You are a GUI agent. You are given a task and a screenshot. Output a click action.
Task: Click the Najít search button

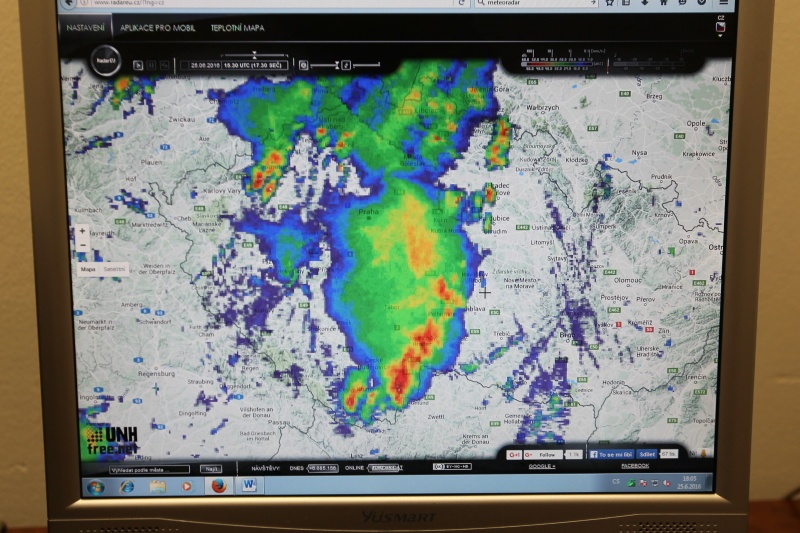coord(210,469)
